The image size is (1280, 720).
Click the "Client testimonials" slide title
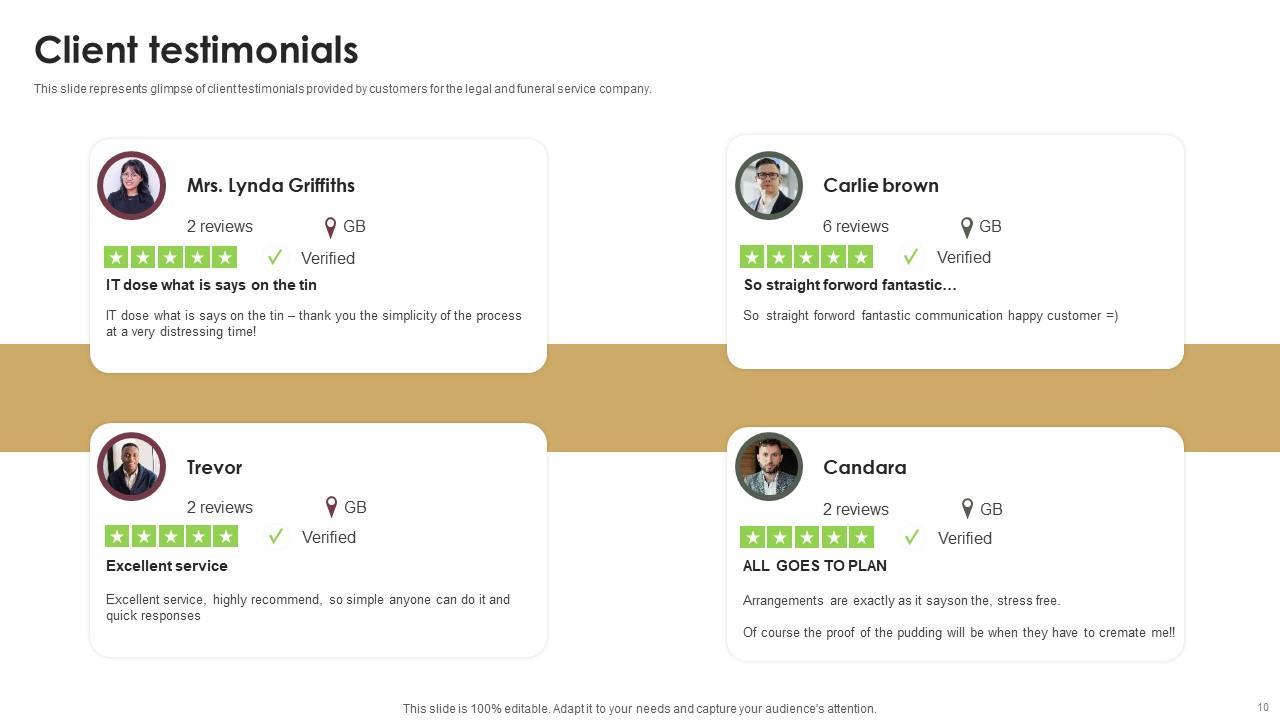[196, 50]
